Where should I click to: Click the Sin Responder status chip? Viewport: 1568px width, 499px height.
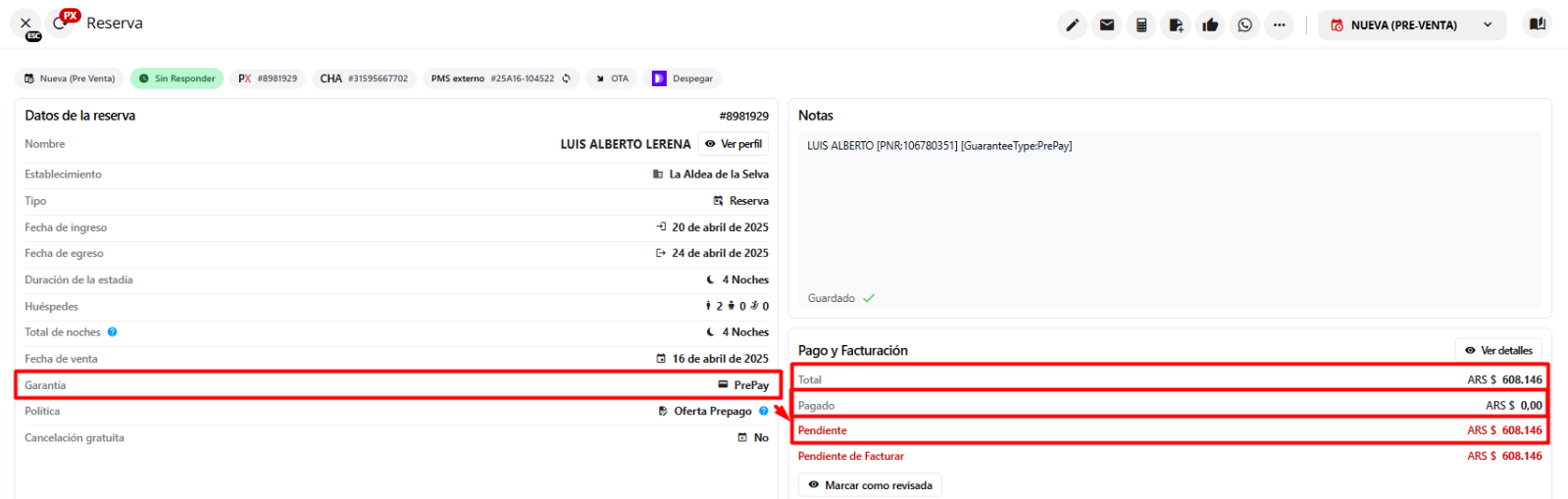[x=177, y=78]
